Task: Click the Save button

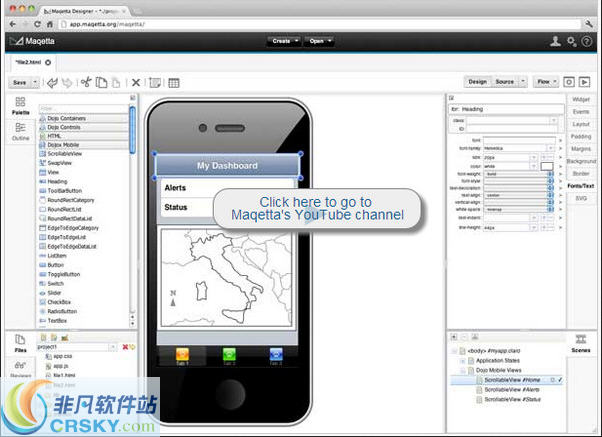Action: (x=20, y=82)
